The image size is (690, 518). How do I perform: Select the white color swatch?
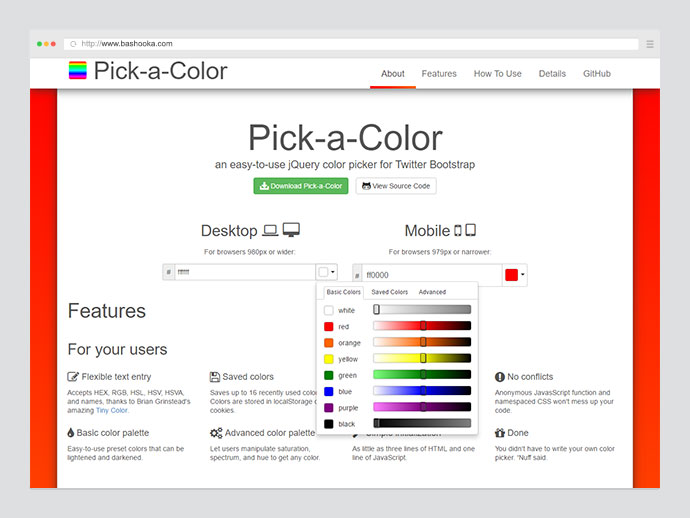pyautogui.click(x=329, y=310)
